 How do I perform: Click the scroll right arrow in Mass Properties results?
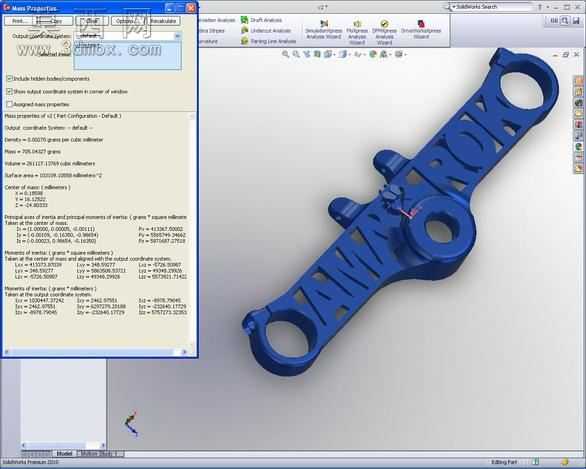click(x=184, y=352)
